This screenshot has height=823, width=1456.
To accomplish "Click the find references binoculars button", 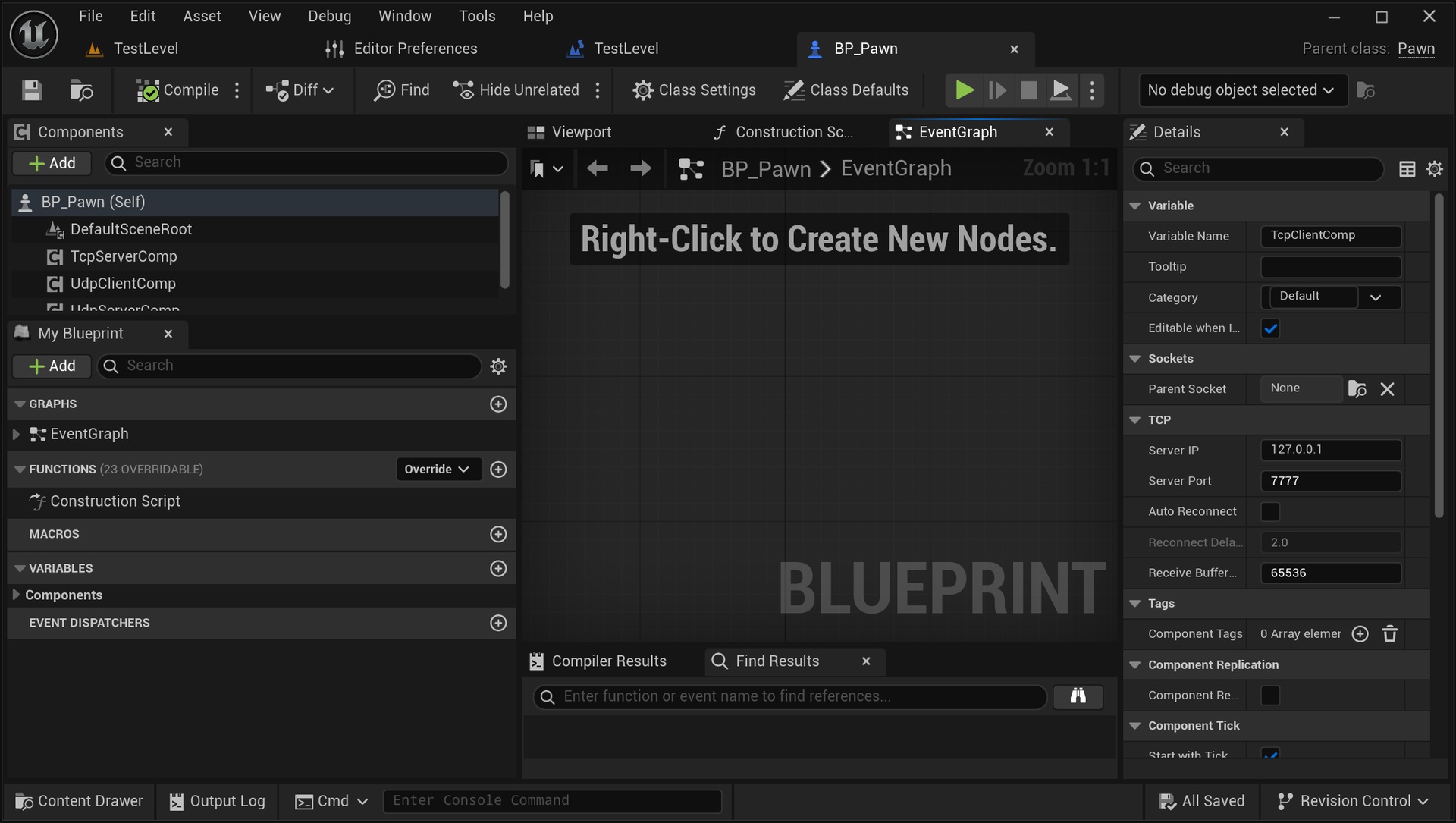I will click(1078, 696).
